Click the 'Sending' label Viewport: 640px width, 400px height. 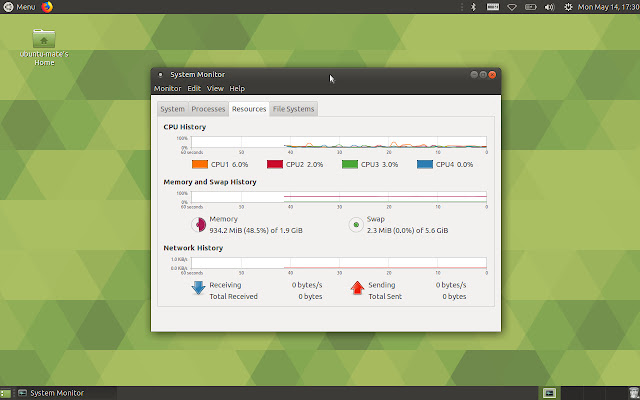(382, 285)
